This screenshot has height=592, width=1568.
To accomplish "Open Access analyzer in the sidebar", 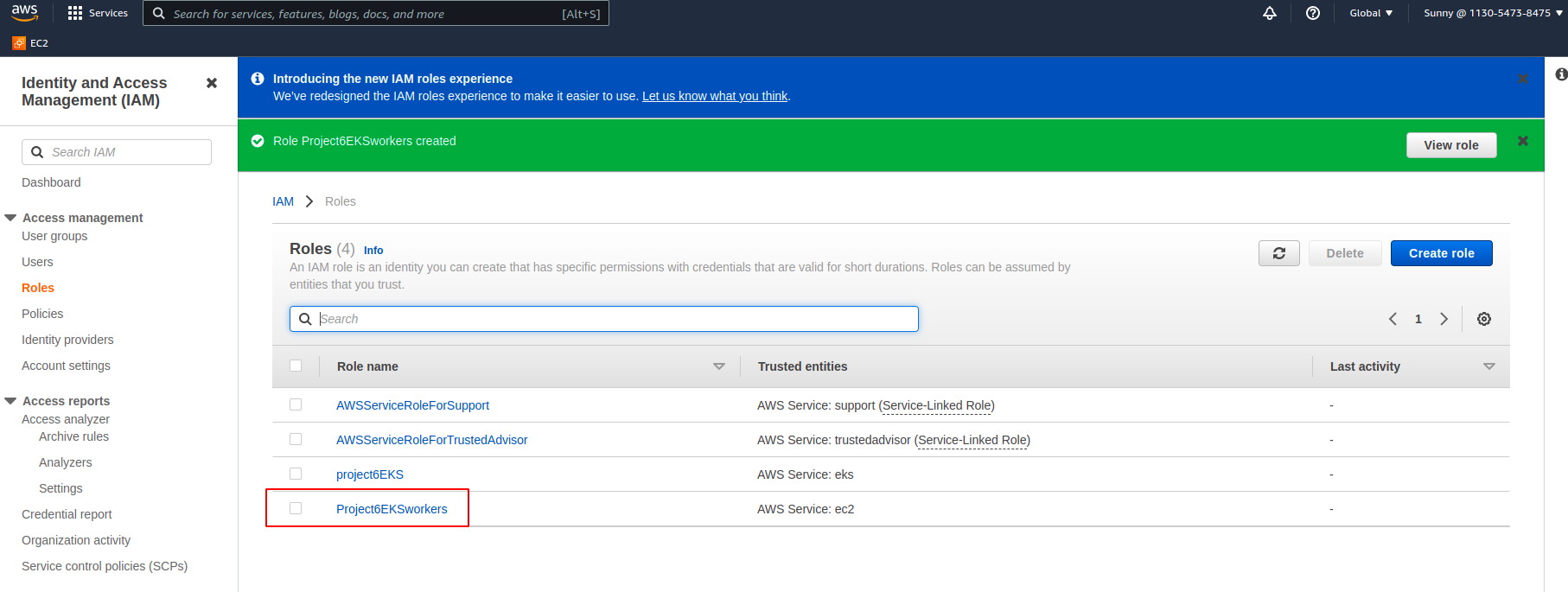I will pyautogui.click(x=66, y=419).
